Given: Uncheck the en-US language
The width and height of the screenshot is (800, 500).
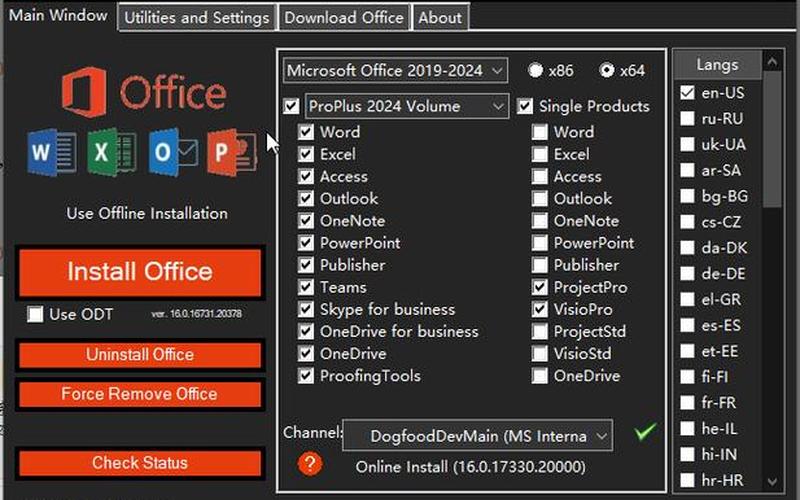Looking at the screenshot, I should [687, 92].
